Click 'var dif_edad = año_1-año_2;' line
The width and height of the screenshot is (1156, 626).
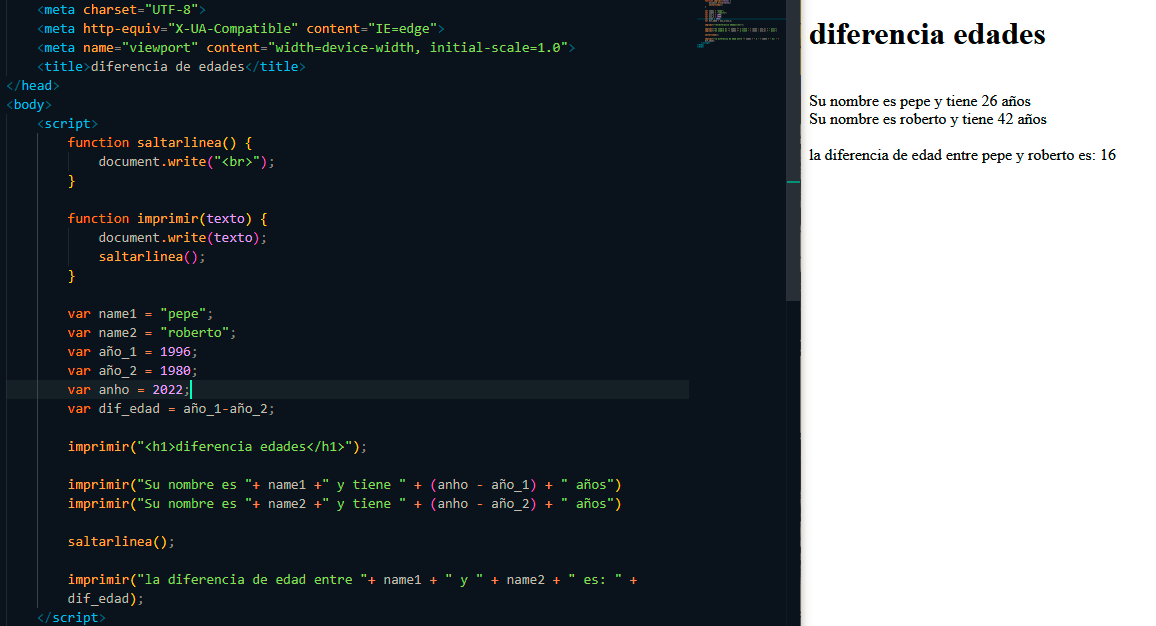171,408
